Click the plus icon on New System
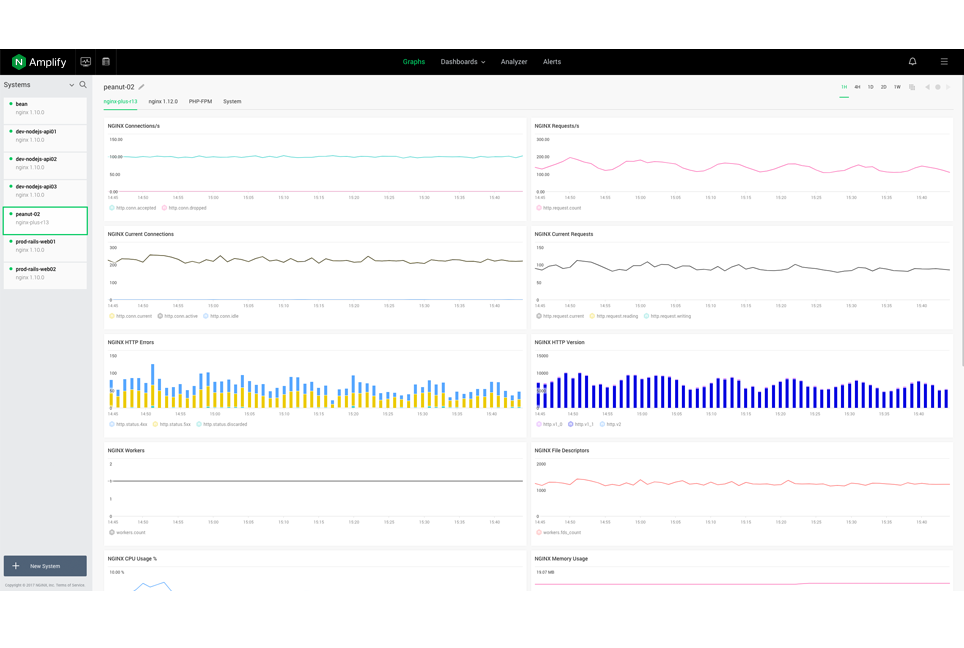Image resolution: width=964 pixels, height=648 pixels. pyautogui.click(x=16, y=566)
